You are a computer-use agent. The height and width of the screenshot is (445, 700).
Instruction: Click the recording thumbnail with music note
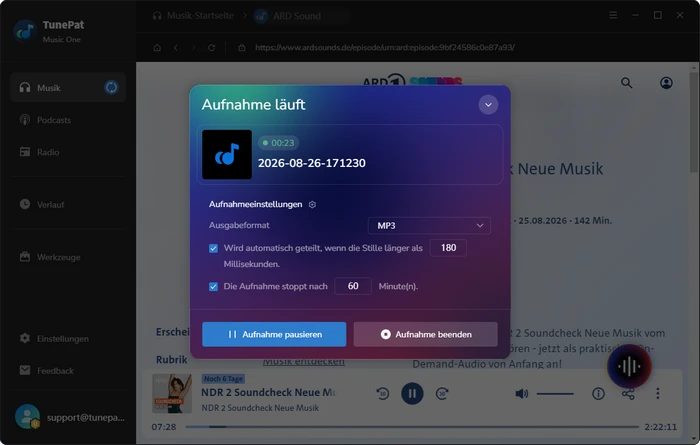[x=227, y=154]
